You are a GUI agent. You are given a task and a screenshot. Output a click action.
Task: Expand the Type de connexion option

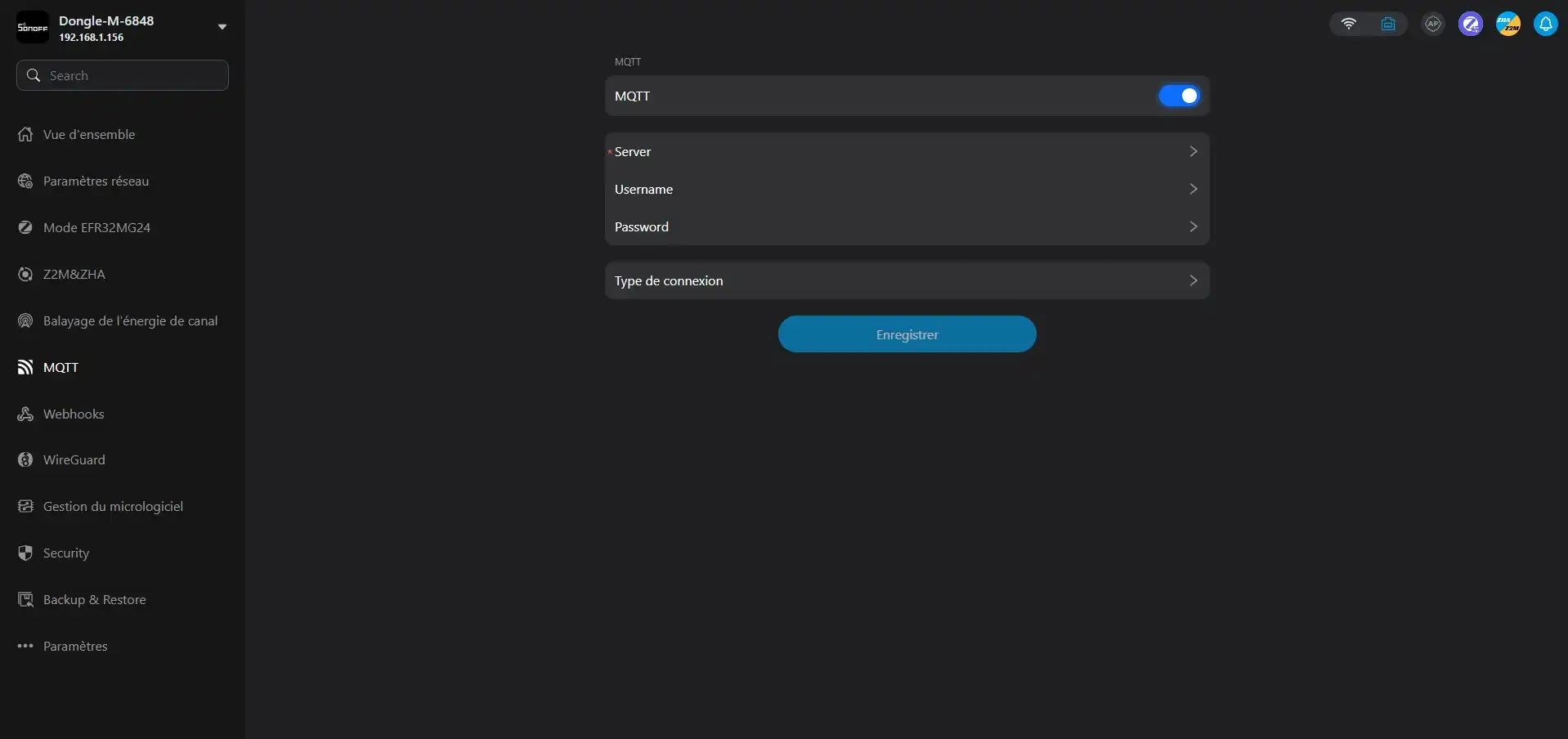1193,280
